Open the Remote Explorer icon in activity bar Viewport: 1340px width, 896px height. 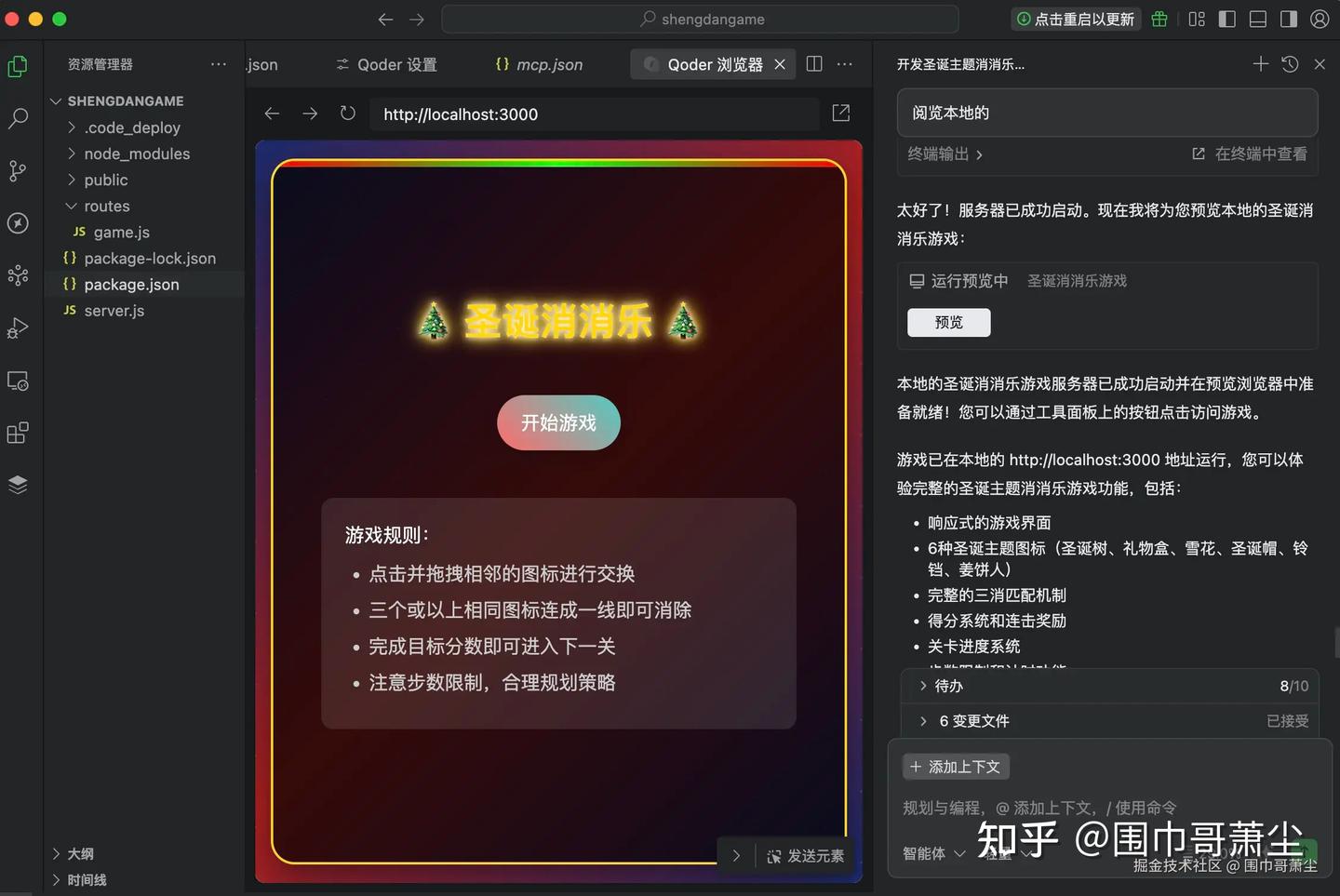click(x=19, y=381)
